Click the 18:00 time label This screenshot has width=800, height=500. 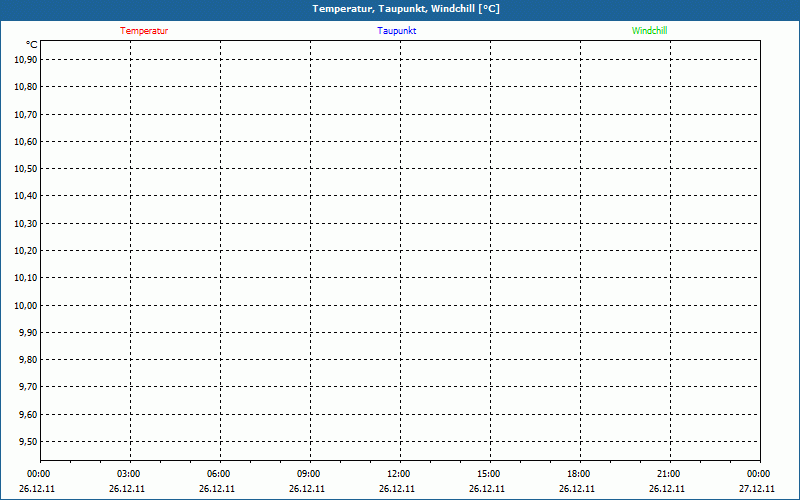(578, 474)
